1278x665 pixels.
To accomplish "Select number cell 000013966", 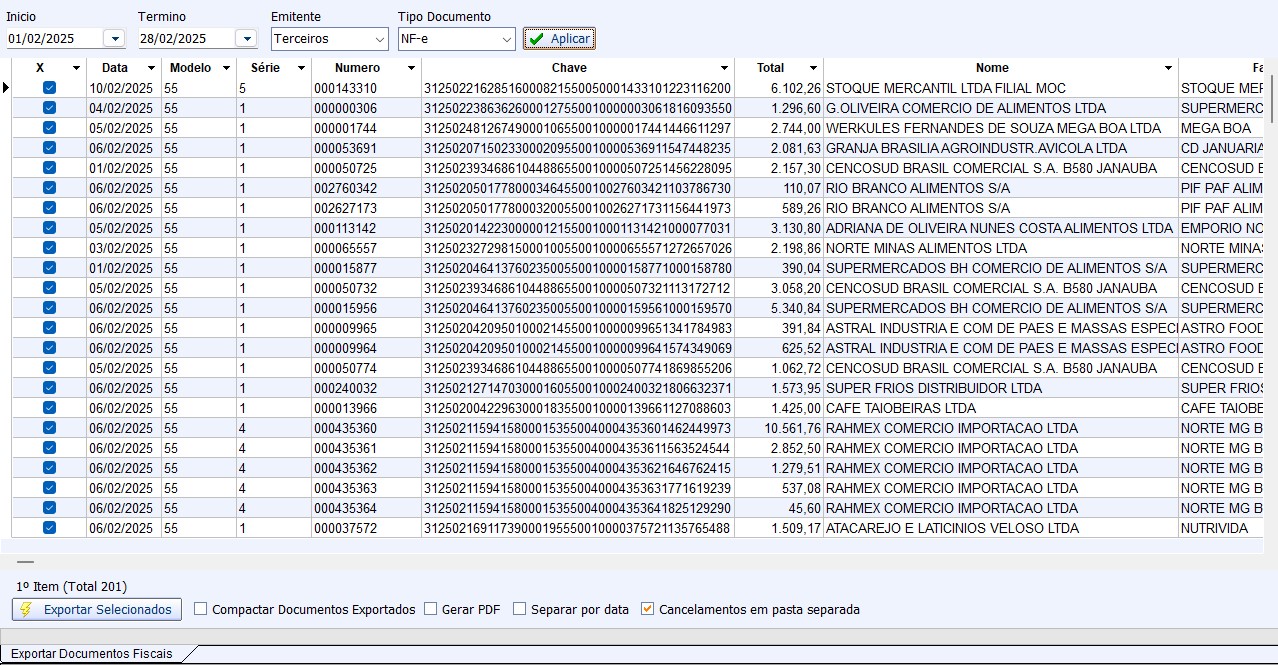I will tap(366, 408).
